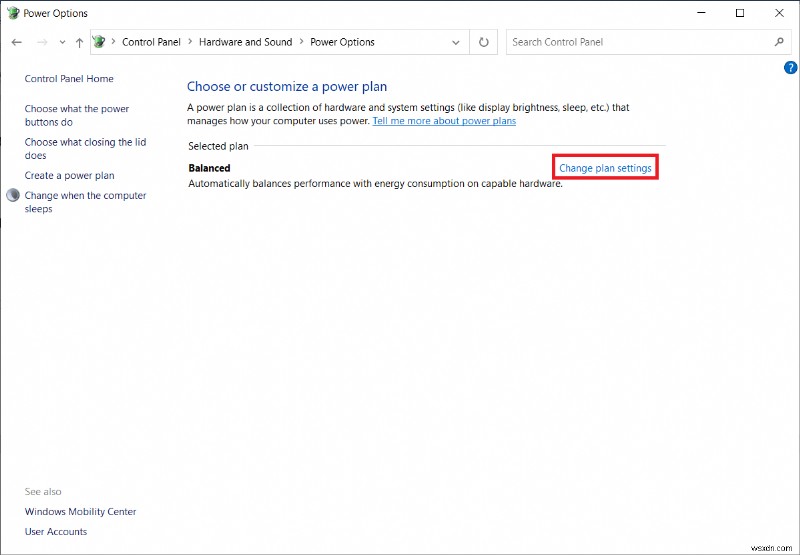Open Tell me more about power plans

tap(444, 121)
